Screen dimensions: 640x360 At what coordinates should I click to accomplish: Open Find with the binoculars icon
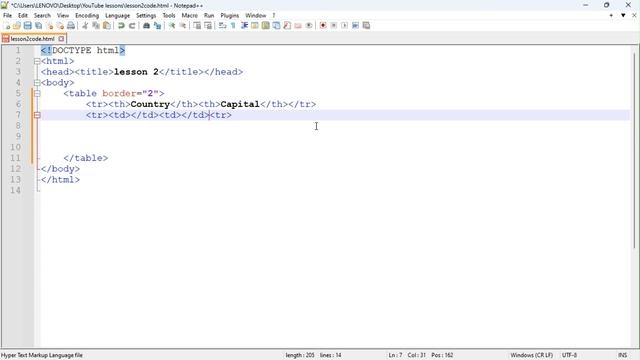tap(146, 26)
